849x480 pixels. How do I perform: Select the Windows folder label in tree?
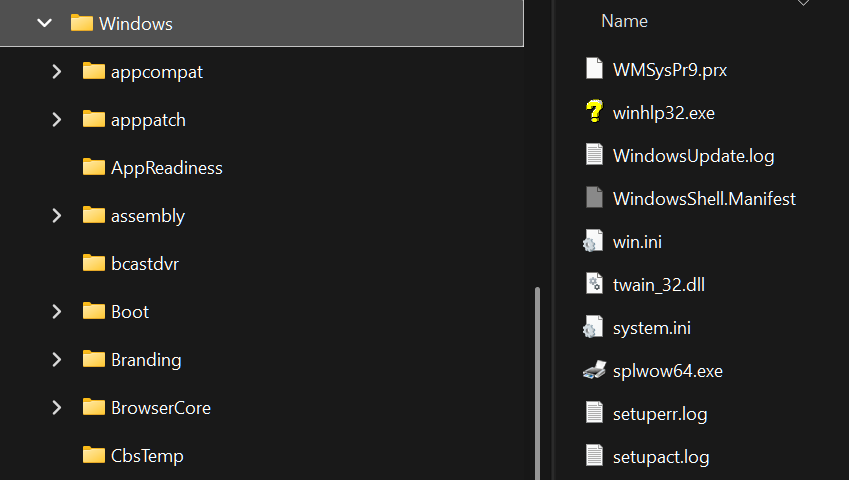click(135, 24)
